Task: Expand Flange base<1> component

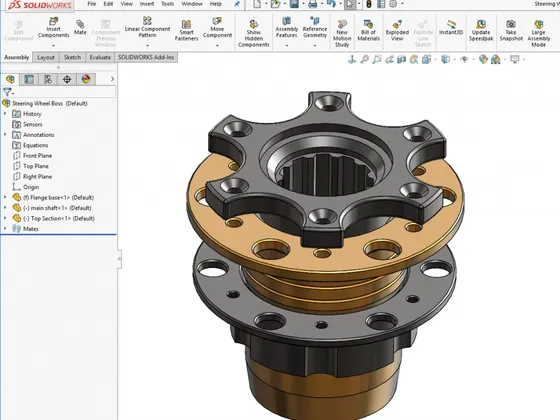Action: [5, 197]
